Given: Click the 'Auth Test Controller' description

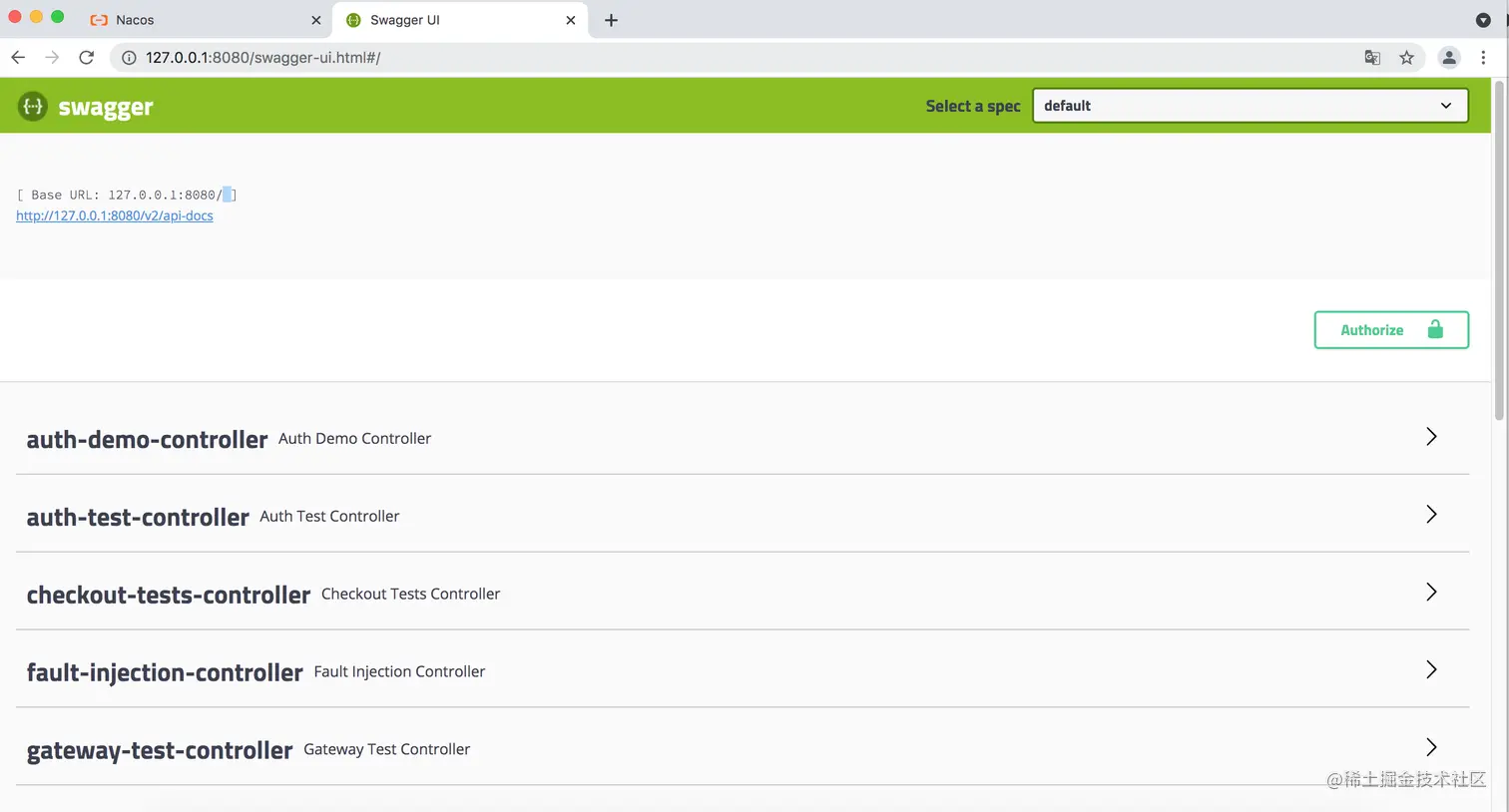Looking at the screenshot, I should pos(329,517).
